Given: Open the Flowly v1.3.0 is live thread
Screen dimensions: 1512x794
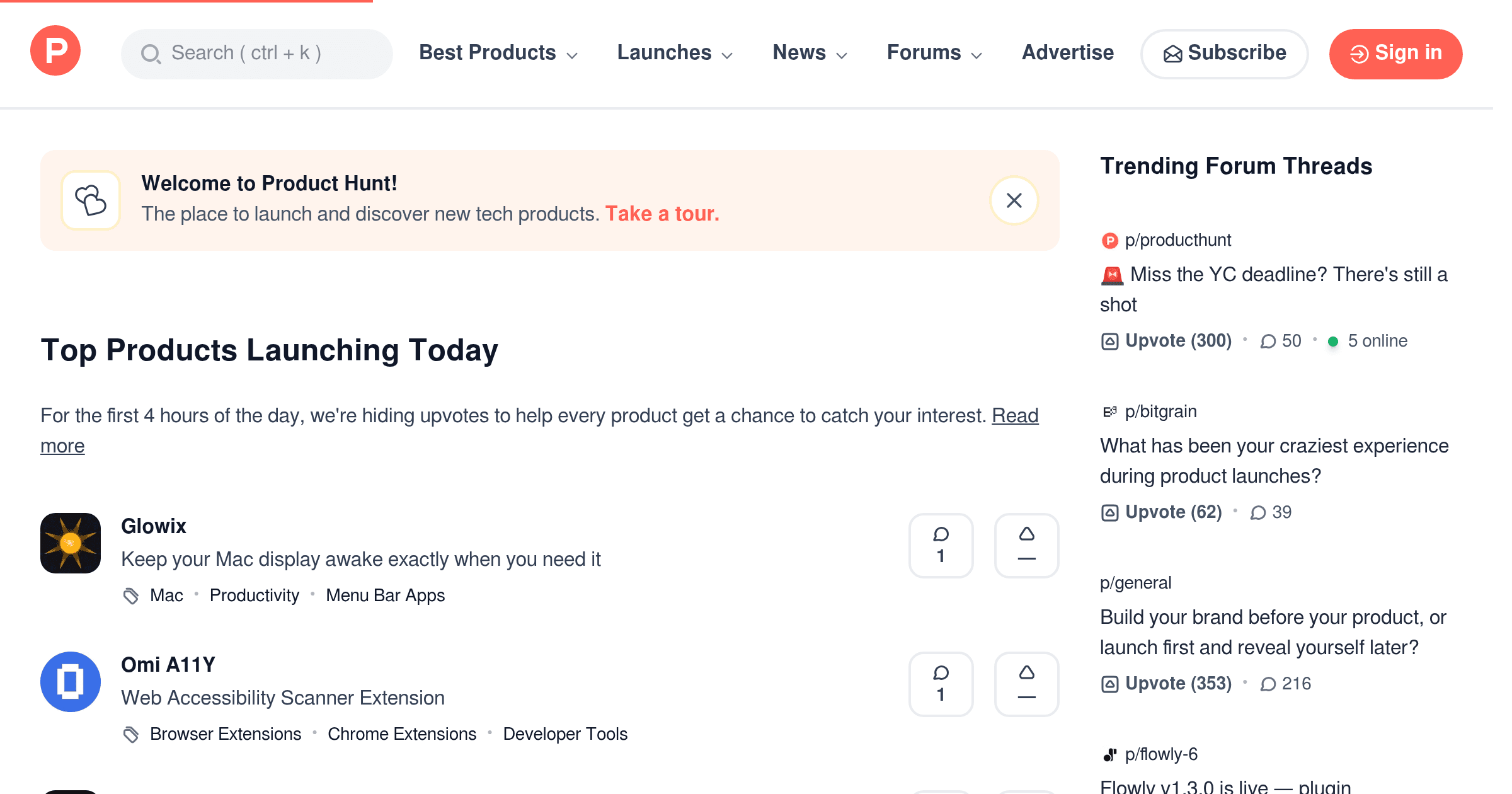Looking at the screenshot, I should [x=1225, y=786].
